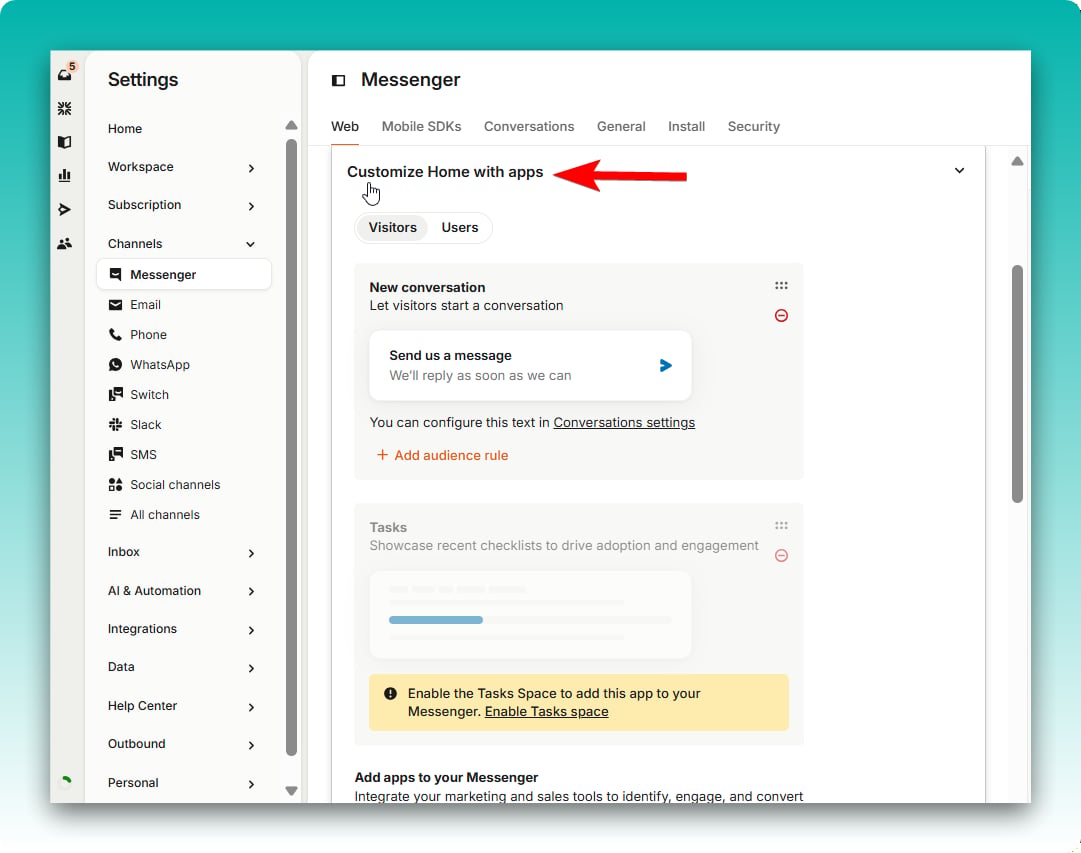Click the main page scroll-up arrow
Viewport: 1081px width, 853px height.
pyautogui.click(x=1017, y=161)
